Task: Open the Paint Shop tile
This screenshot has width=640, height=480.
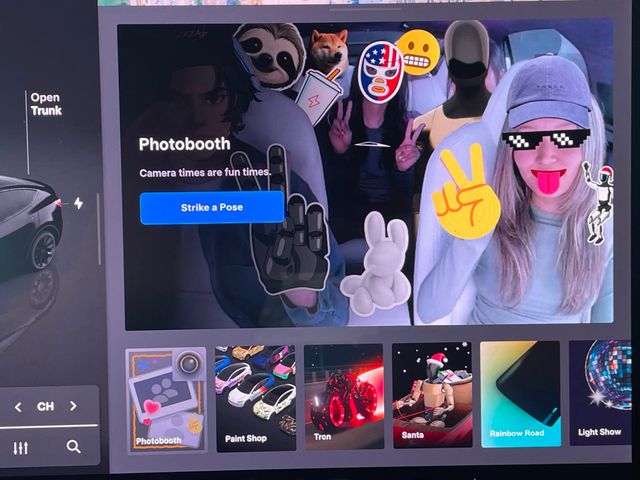Action: [255, 398]
